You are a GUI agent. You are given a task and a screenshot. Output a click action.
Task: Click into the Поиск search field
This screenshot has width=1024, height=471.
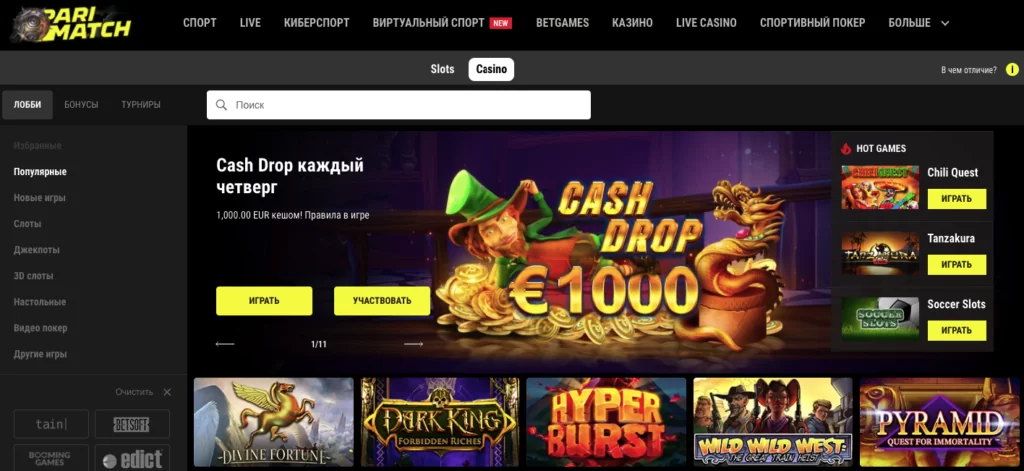pyautogui.click(x=398, y=105)
